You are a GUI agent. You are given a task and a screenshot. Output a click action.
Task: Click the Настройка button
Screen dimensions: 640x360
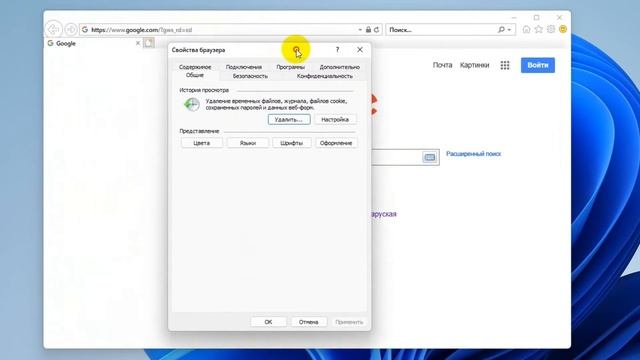[x=335, y=120]
